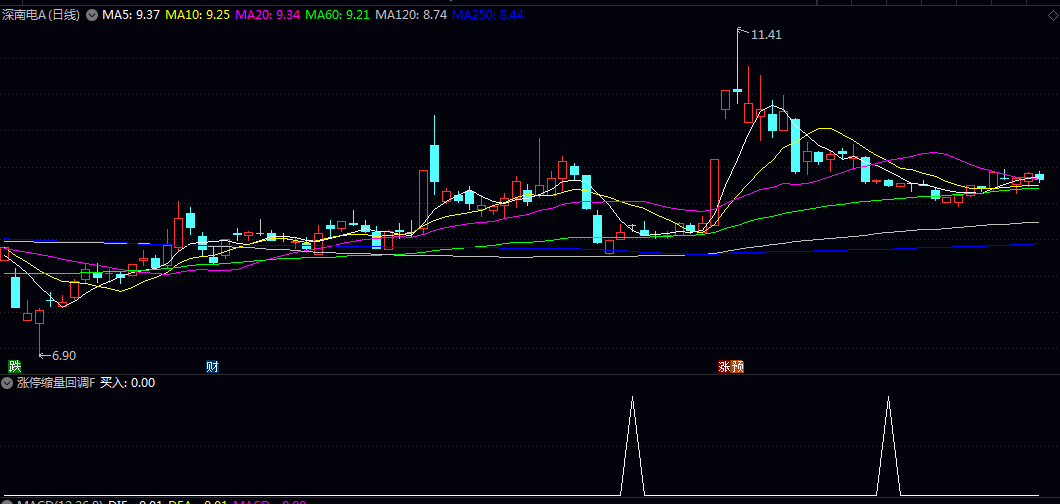Click the 11.41 highest price label
1060x504 pixels.
tap(767, 35)
